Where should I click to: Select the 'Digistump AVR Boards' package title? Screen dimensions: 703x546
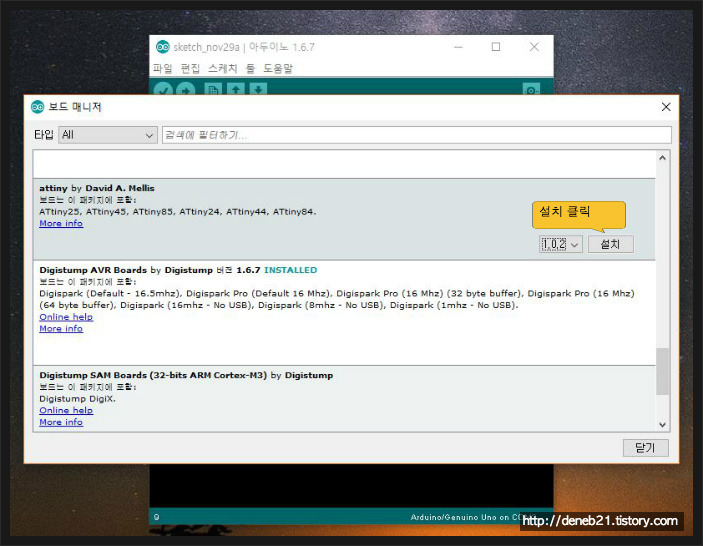pos(93,270)
